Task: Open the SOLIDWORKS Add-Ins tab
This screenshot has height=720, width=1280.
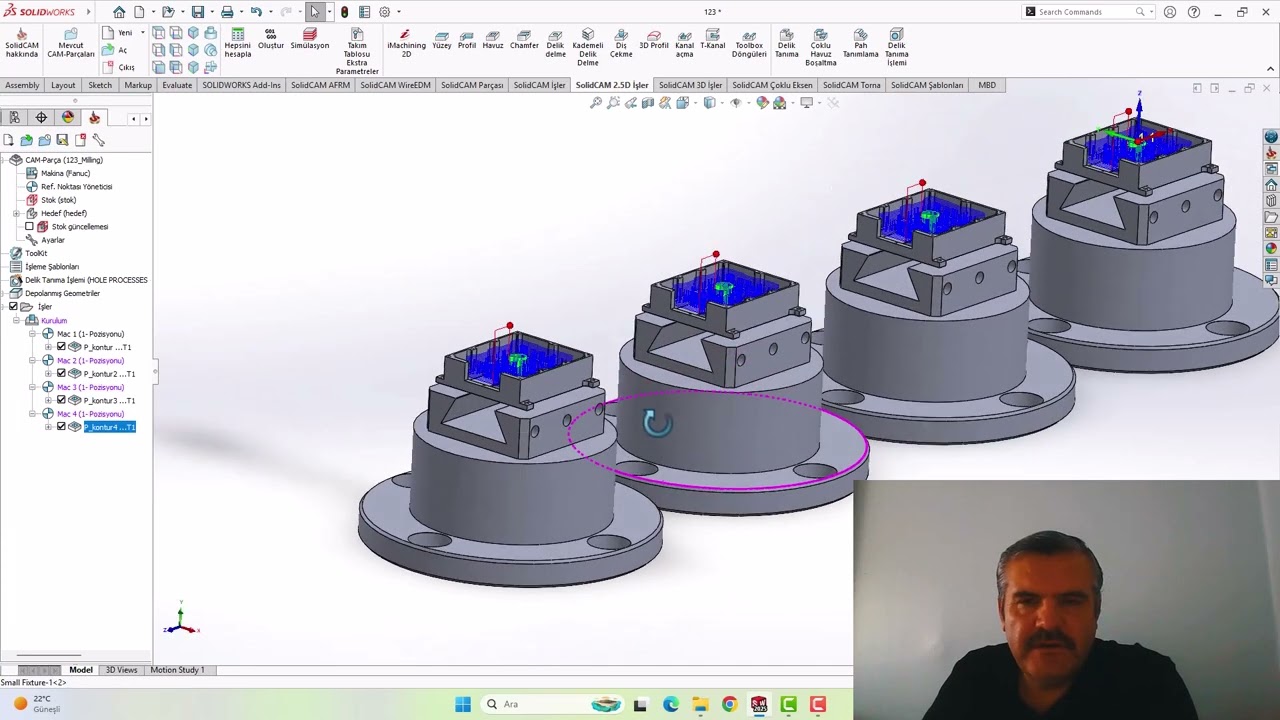Action: click(x=241, y=85)
